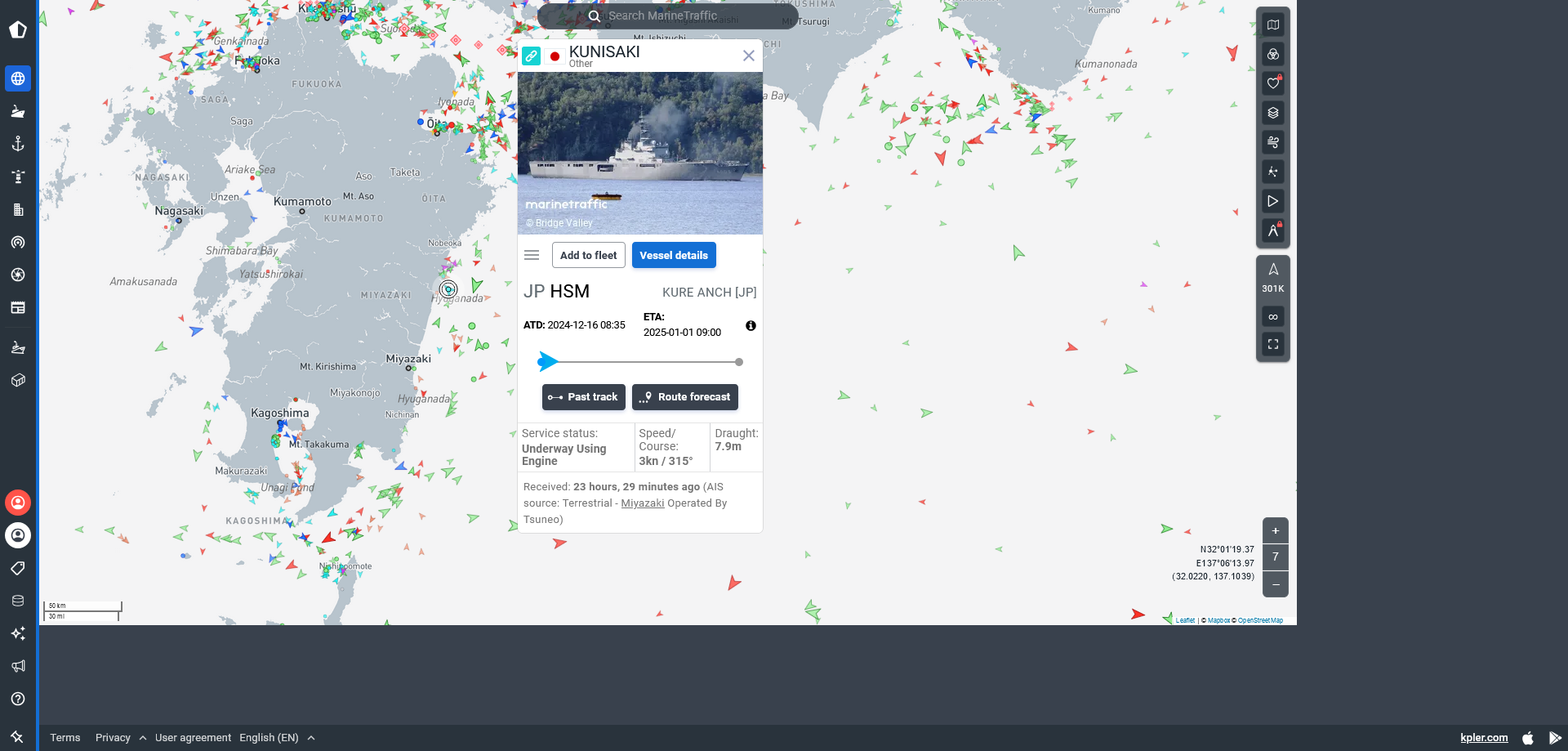1568x751 pixels.
Task: Open the Miyazaki AIS station link
Action: [643, 503]
